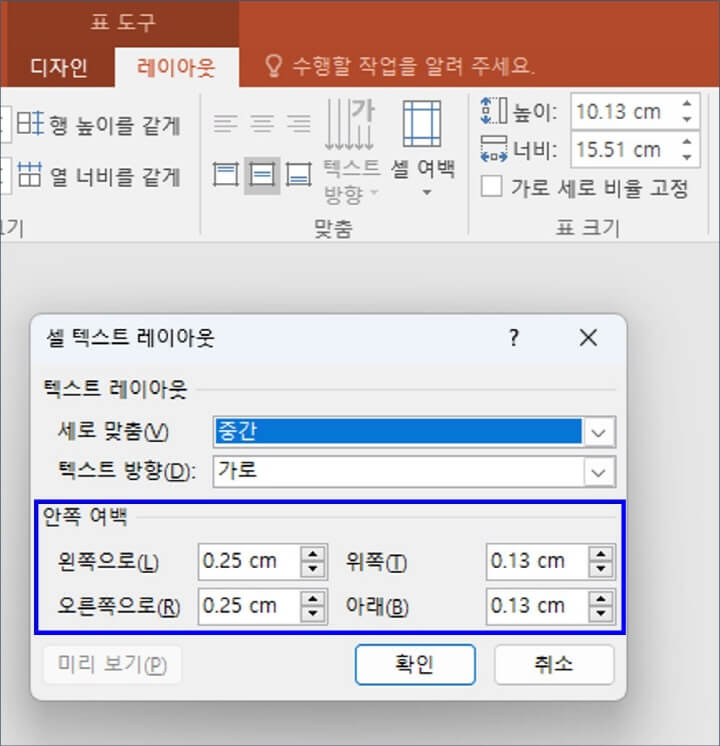This screenshot has width=720, height=746.
Task: Open the 세로 맞춤 combo box
Action: (414, 432)
